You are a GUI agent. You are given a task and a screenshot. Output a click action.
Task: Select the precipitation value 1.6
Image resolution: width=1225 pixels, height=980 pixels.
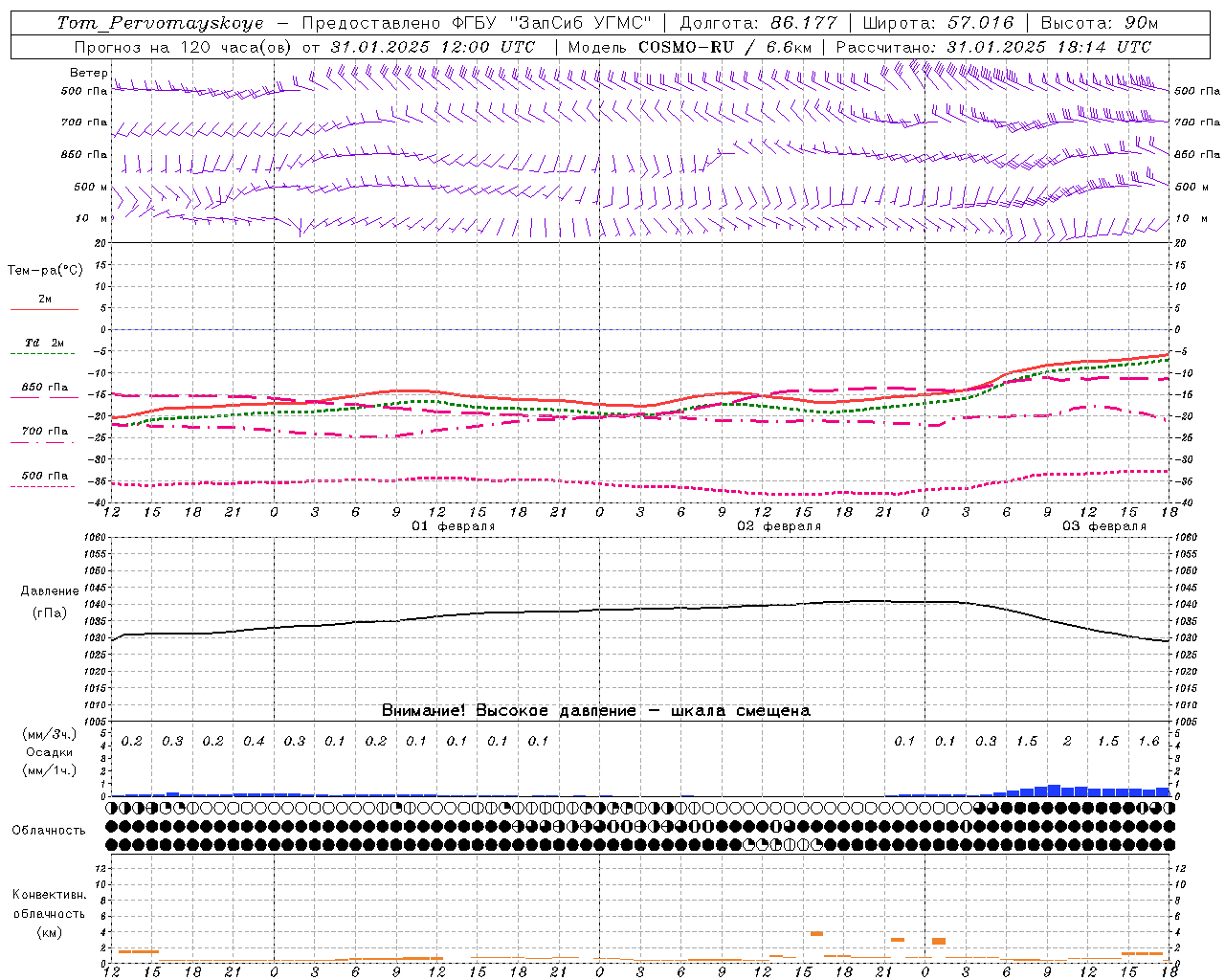click(1148, 741)
